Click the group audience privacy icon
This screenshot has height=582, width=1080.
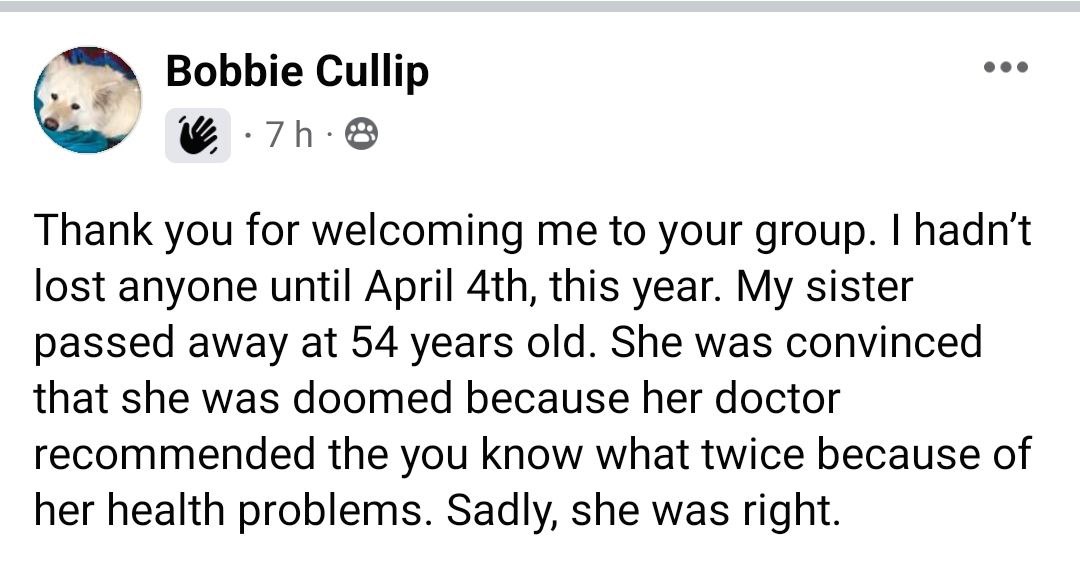pyautogui.click(x=361, y=134)
